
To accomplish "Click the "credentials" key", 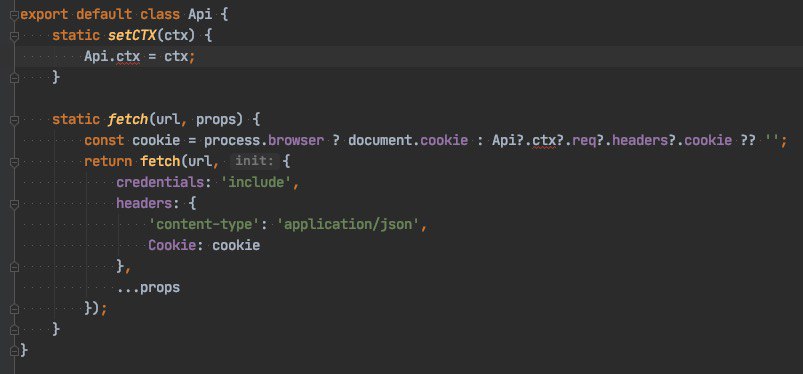I will click(160, 183).
